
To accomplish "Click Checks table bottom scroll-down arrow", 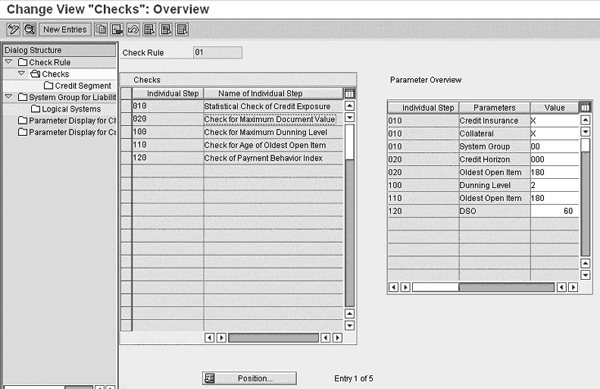I will click(350, 326).
